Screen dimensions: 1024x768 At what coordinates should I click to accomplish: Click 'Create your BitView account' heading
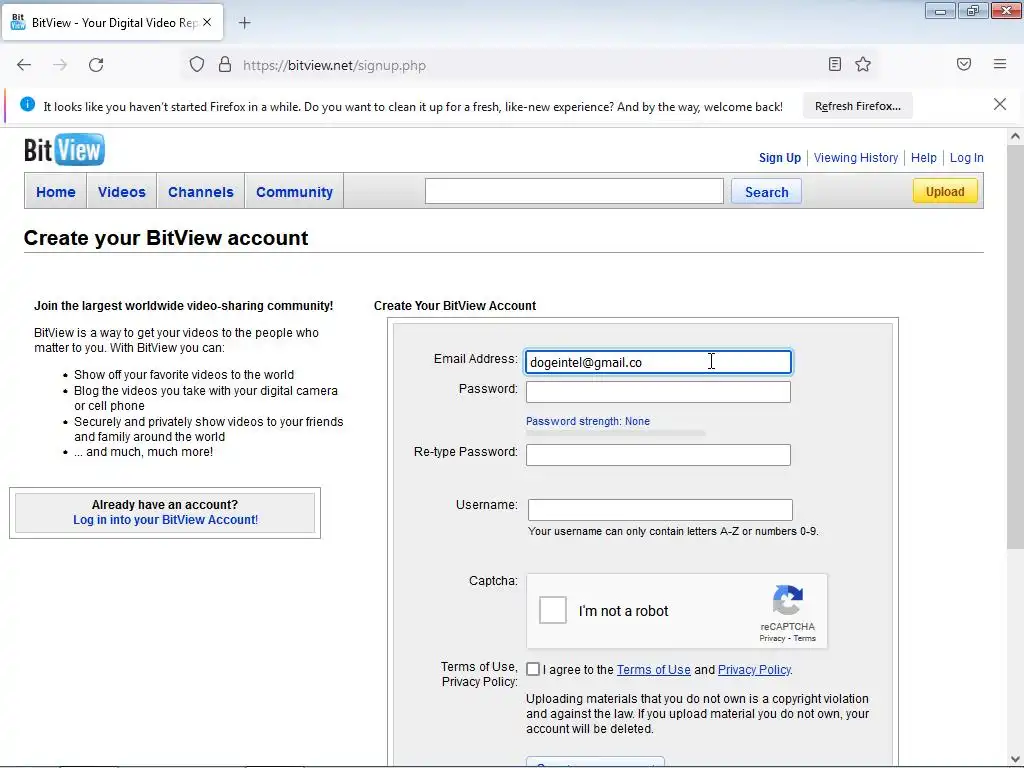click(x=166, y=238)
